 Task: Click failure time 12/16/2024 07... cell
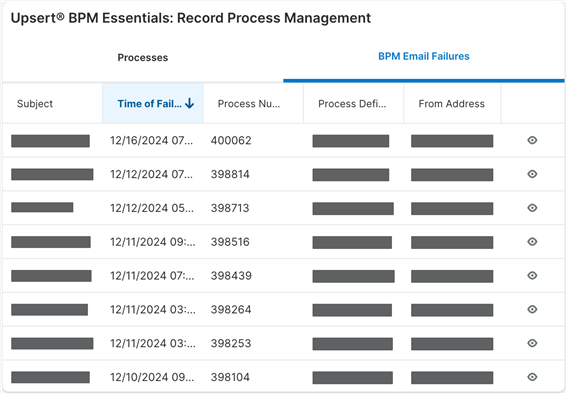pos(152,140)
